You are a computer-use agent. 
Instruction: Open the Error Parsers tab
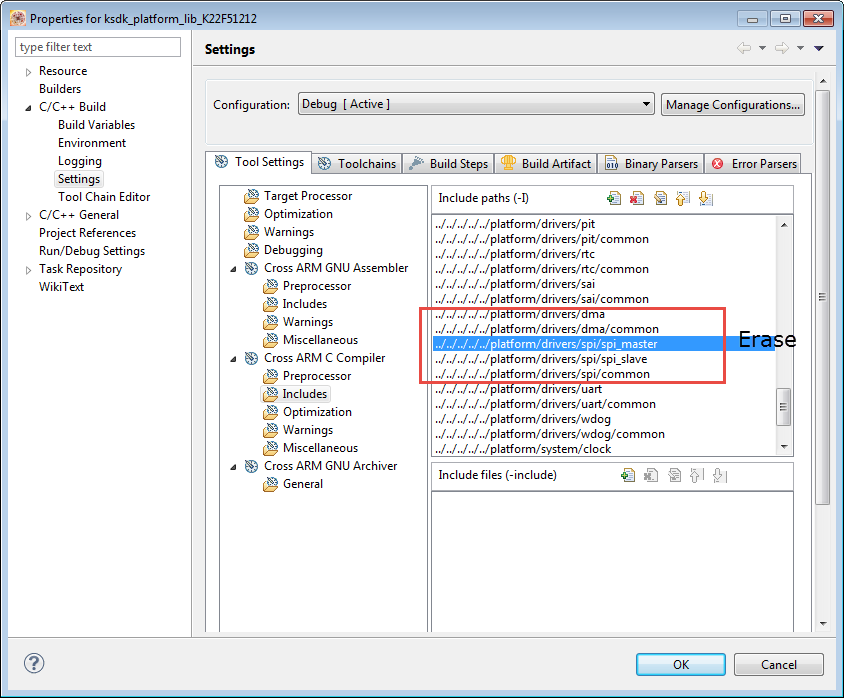pyautogui.click(x=754, y=164)
